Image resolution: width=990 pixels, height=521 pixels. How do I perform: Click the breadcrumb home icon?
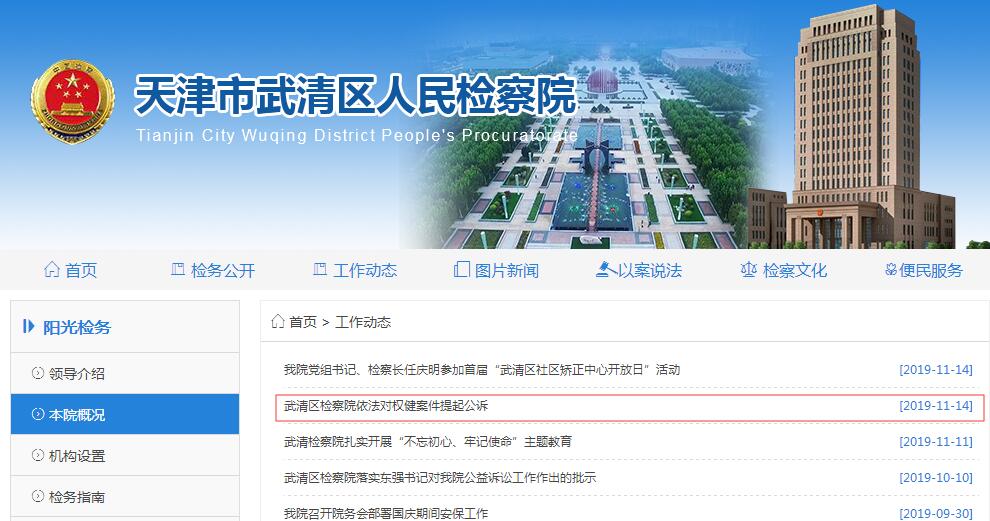point(278,321)
